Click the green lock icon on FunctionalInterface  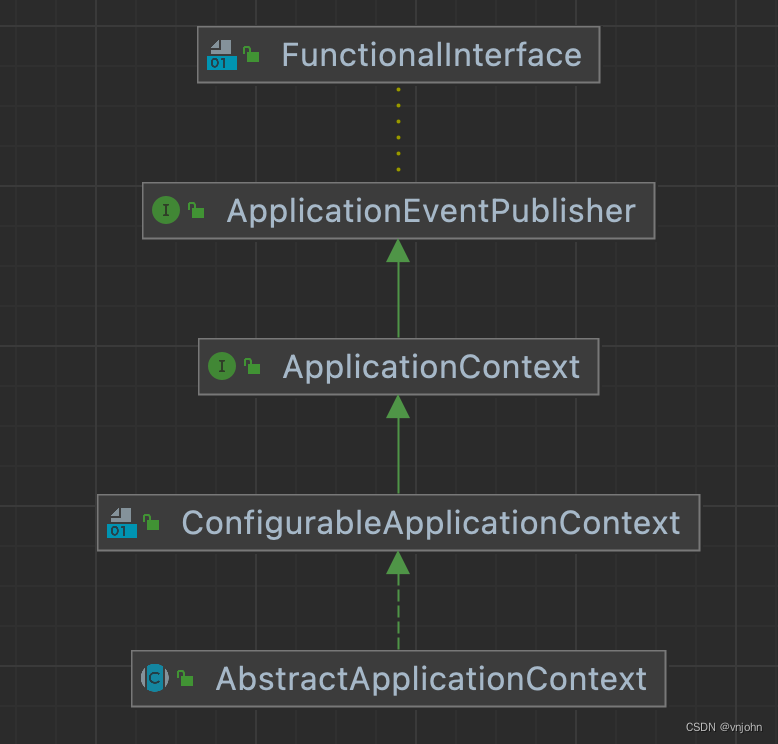click(252, 55)
